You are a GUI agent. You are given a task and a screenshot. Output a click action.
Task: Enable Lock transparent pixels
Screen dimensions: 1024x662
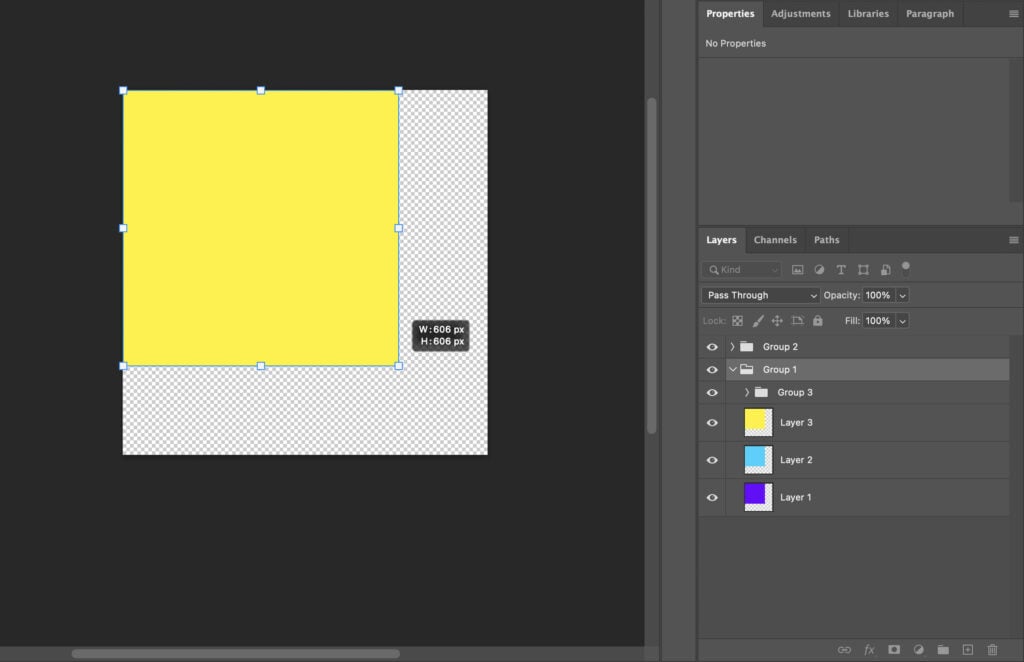pos(737,320)
